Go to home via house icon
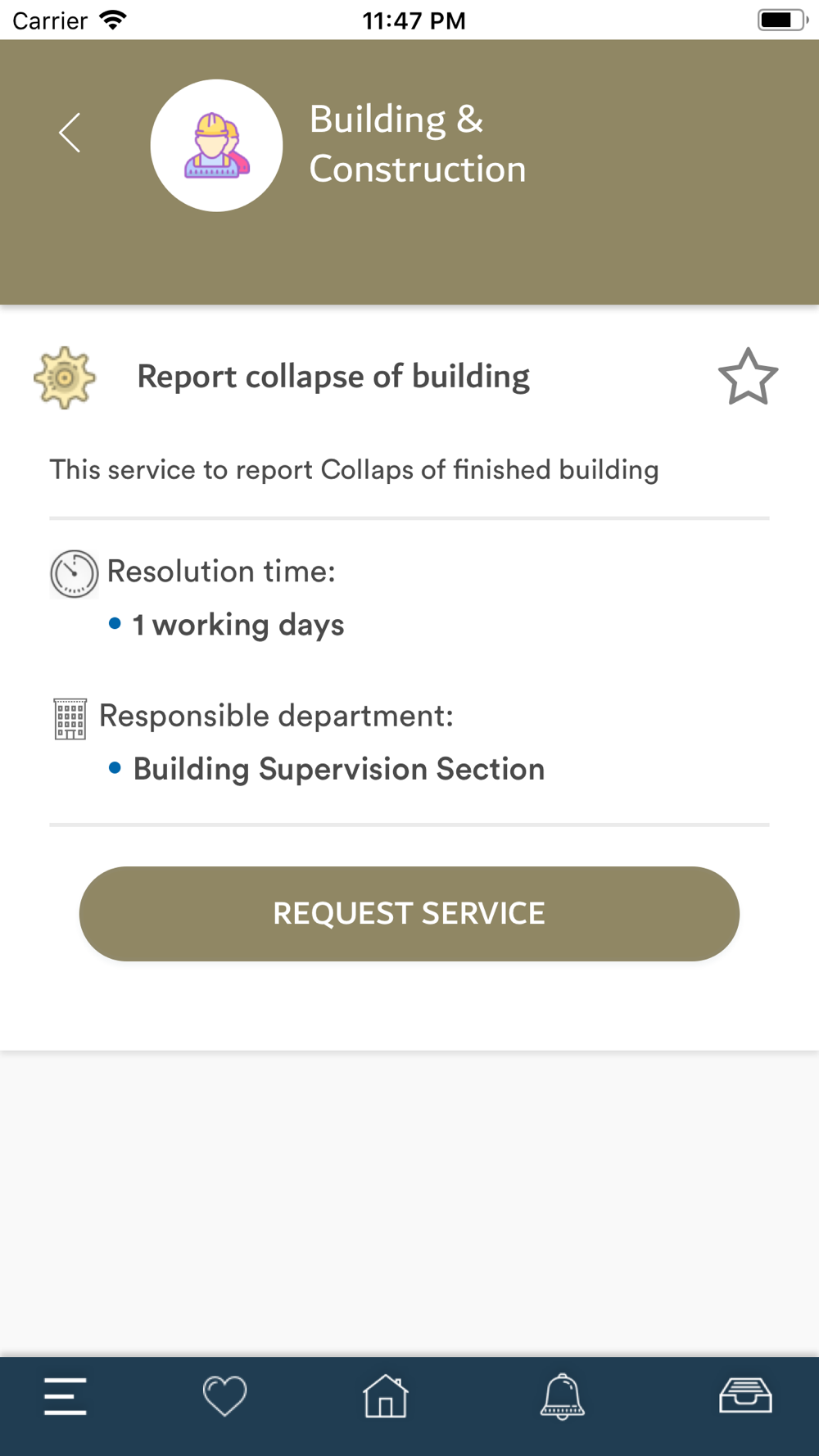Viewport: 819px width, 1456px height. tap(386, 1396)
